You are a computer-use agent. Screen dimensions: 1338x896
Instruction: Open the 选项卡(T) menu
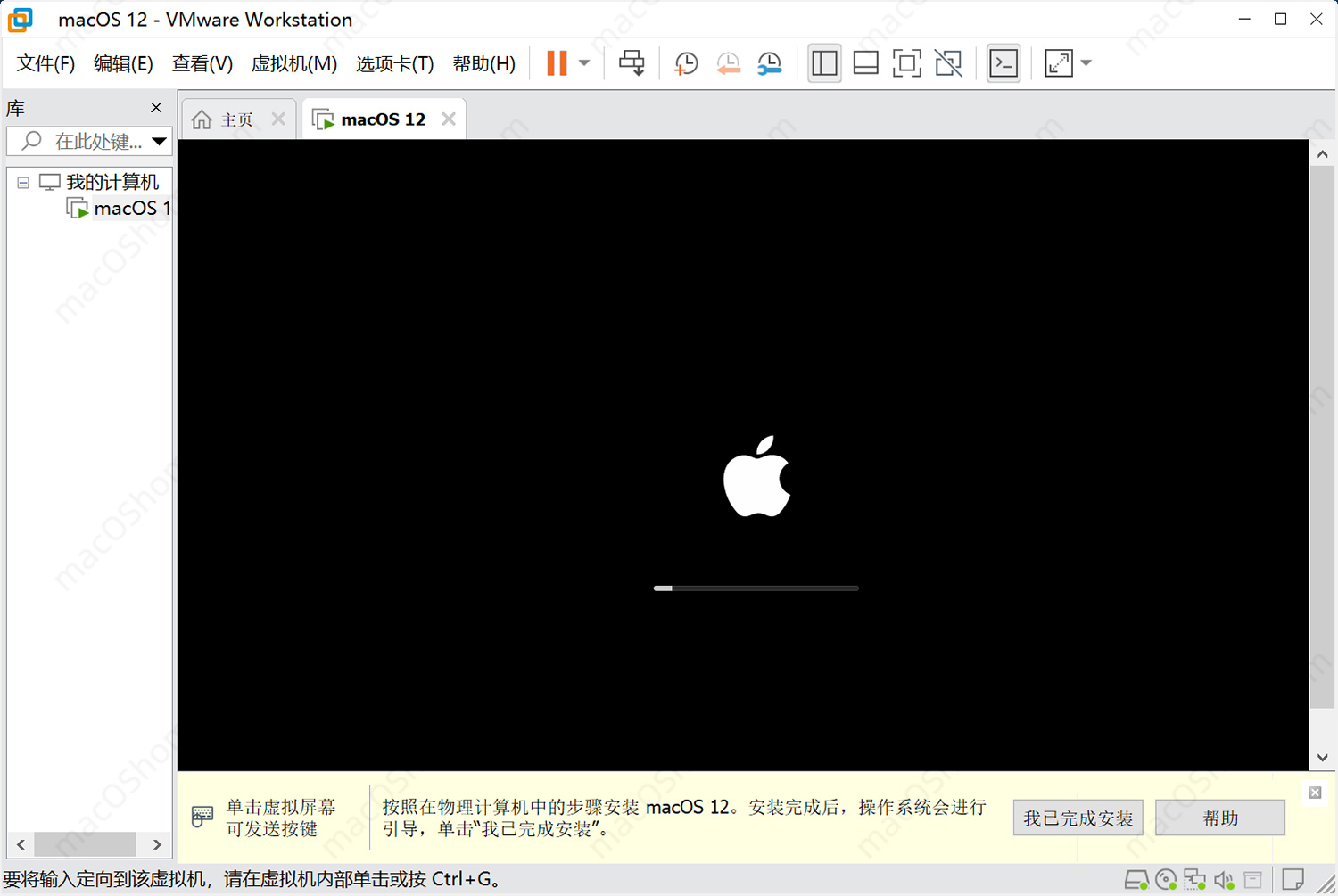coord(394,63)
